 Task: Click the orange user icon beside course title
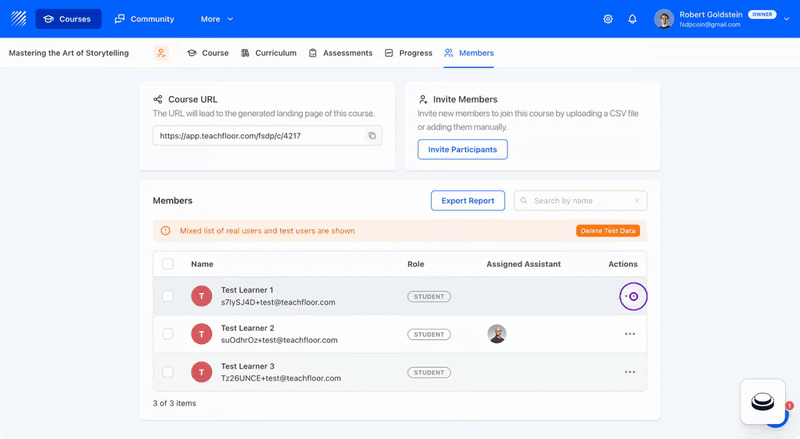point(161,53)
